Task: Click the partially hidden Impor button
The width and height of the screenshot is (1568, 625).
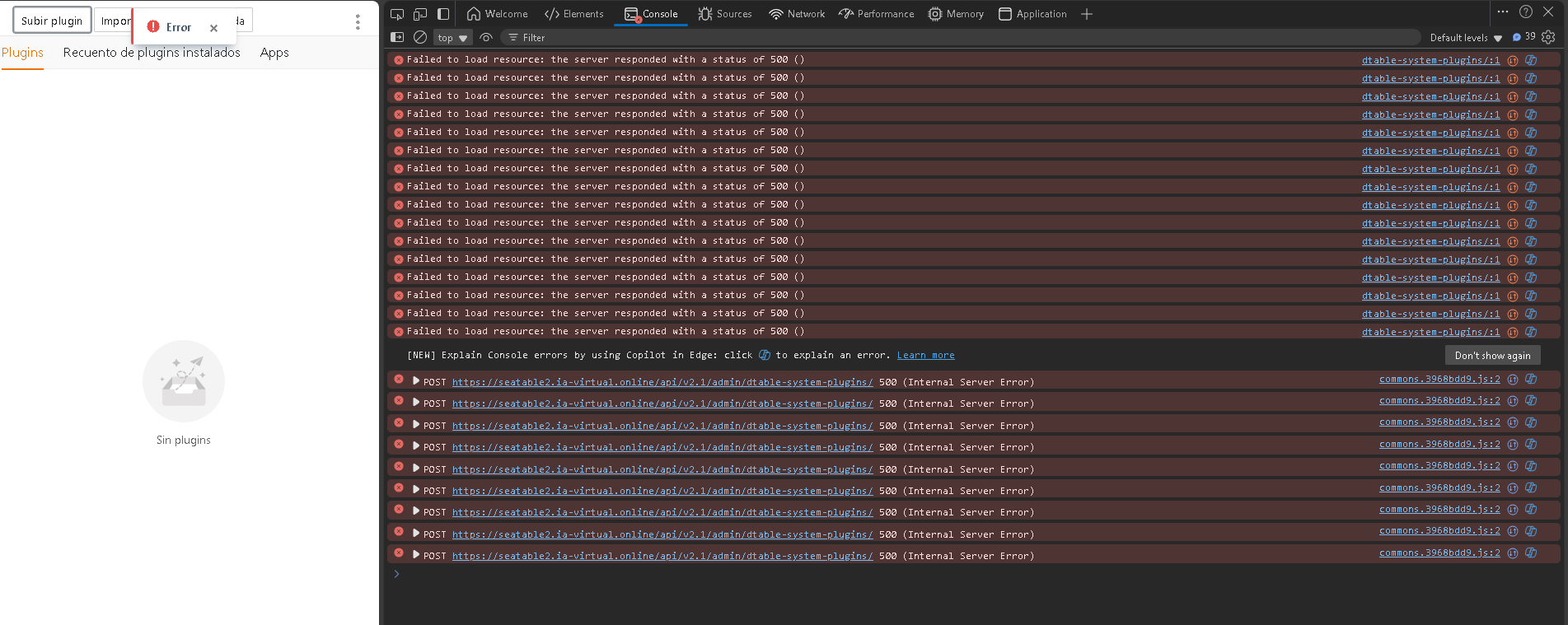Action: point(114,21)
